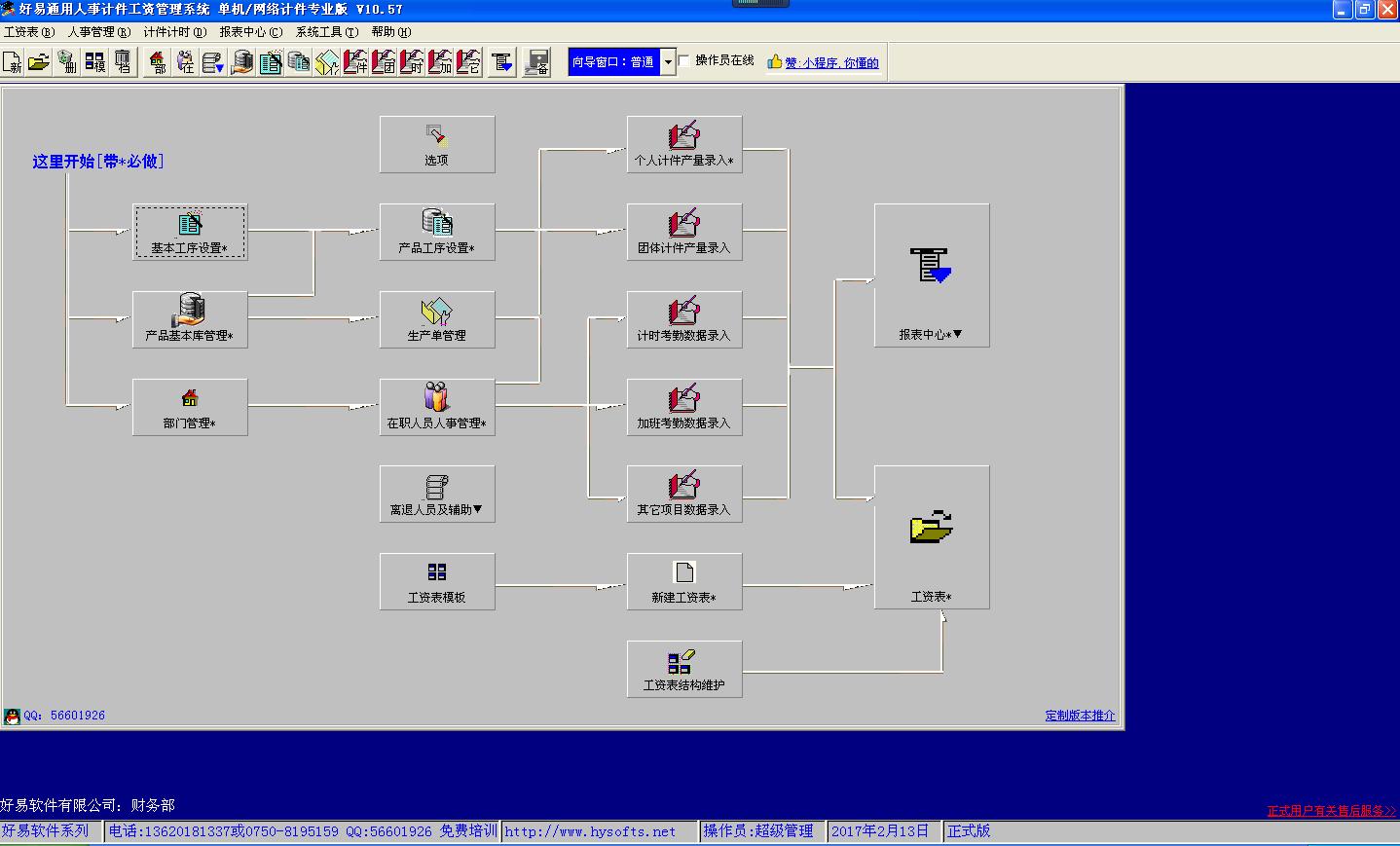Click 个人计件产量录入 entry icon

coord(684,144)
